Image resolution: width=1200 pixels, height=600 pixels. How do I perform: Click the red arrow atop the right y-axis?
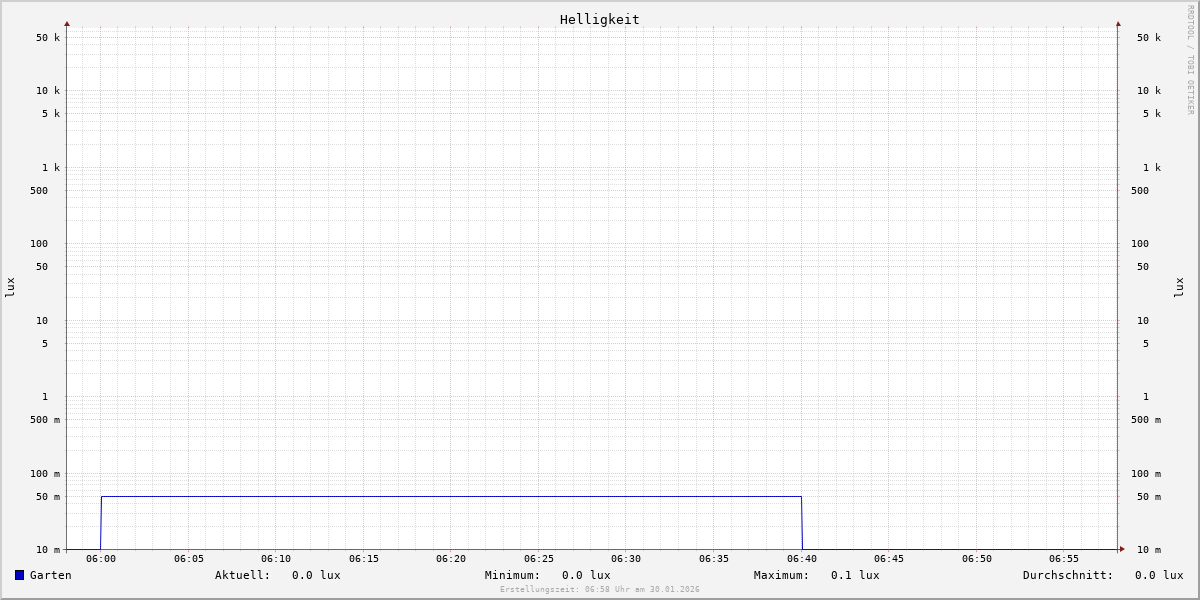click(x=1118, y=23)
